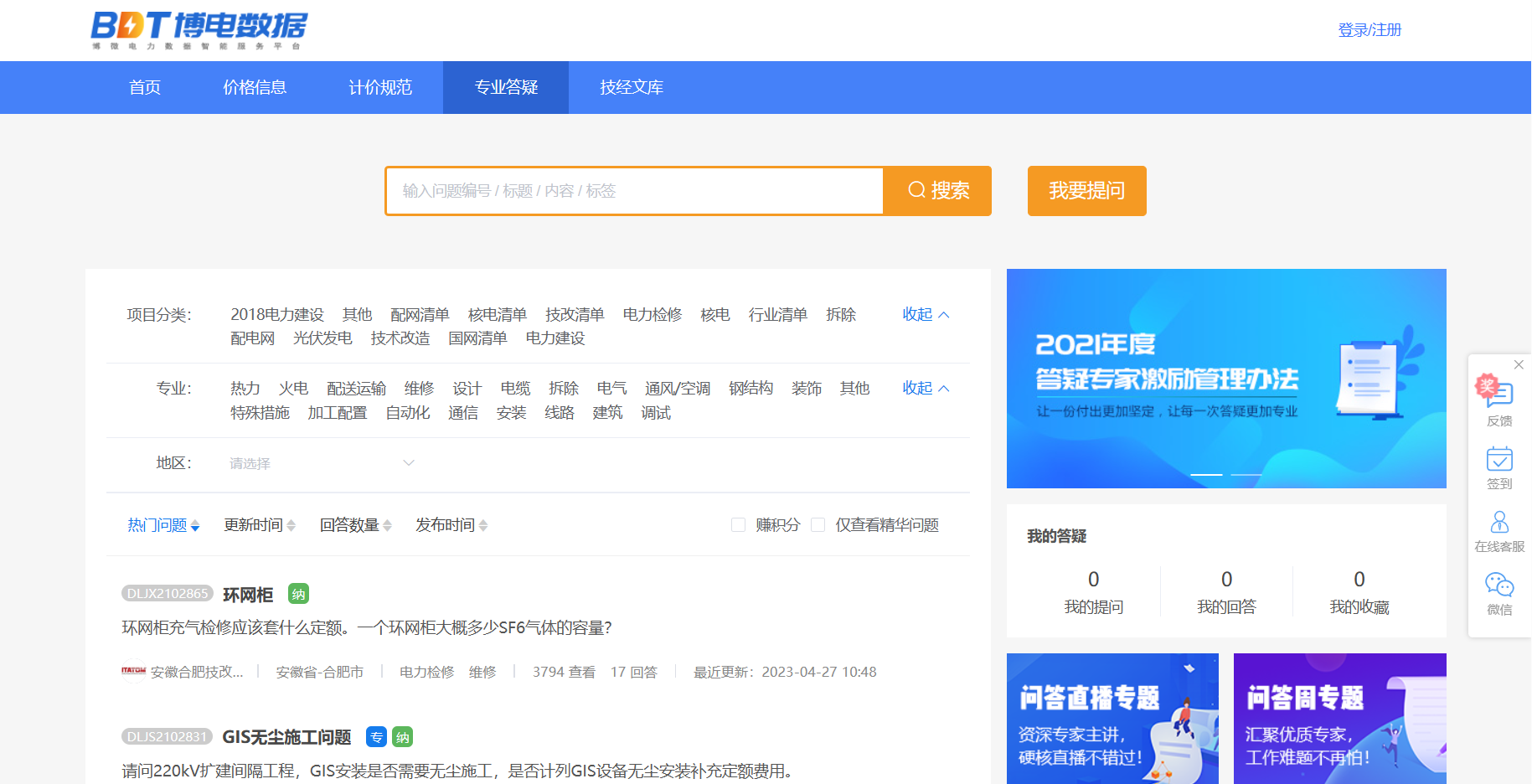Open the 2021年度答疑专家激励管理办法 banner

[x=1226, y=379]
